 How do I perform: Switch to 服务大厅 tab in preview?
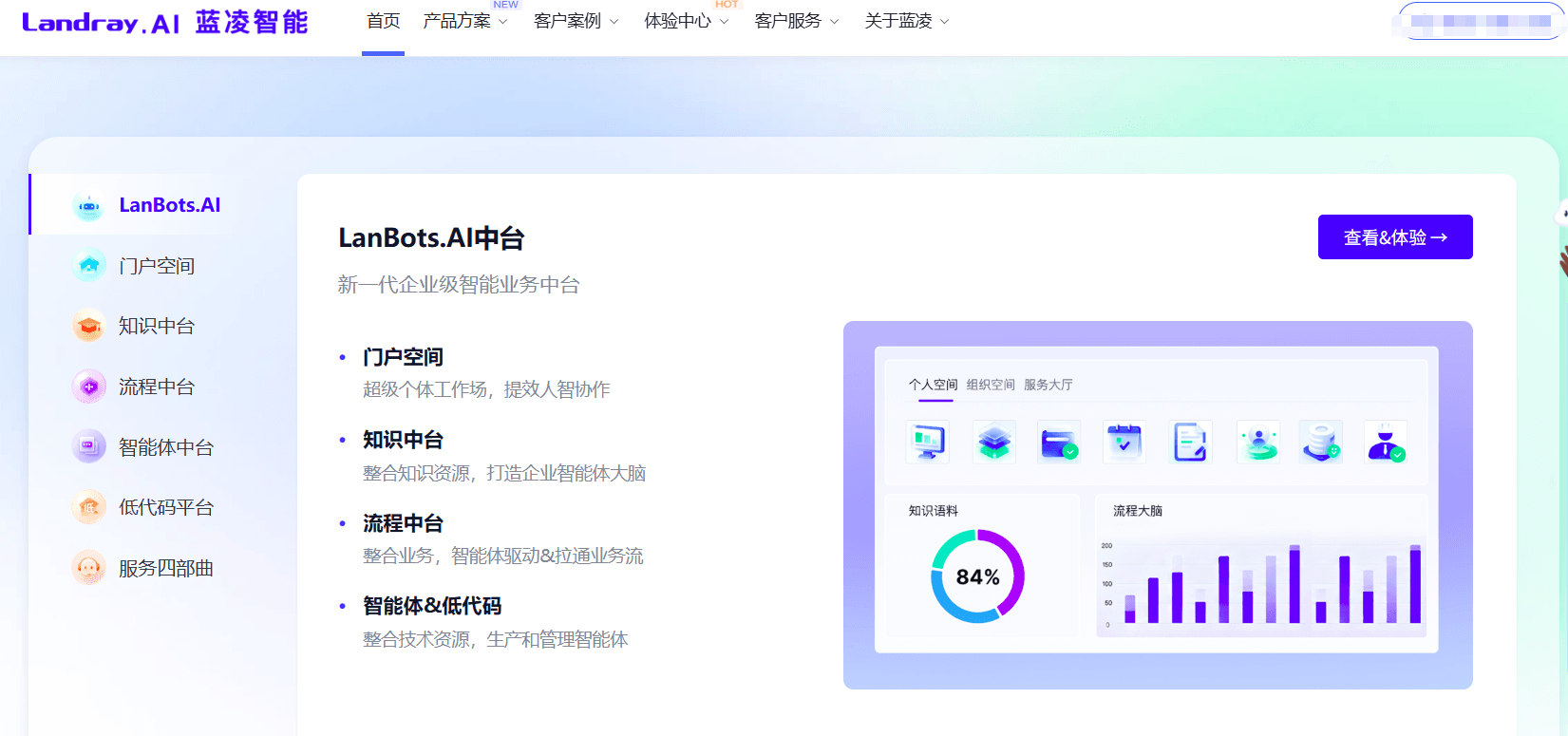coord(1048,385)
